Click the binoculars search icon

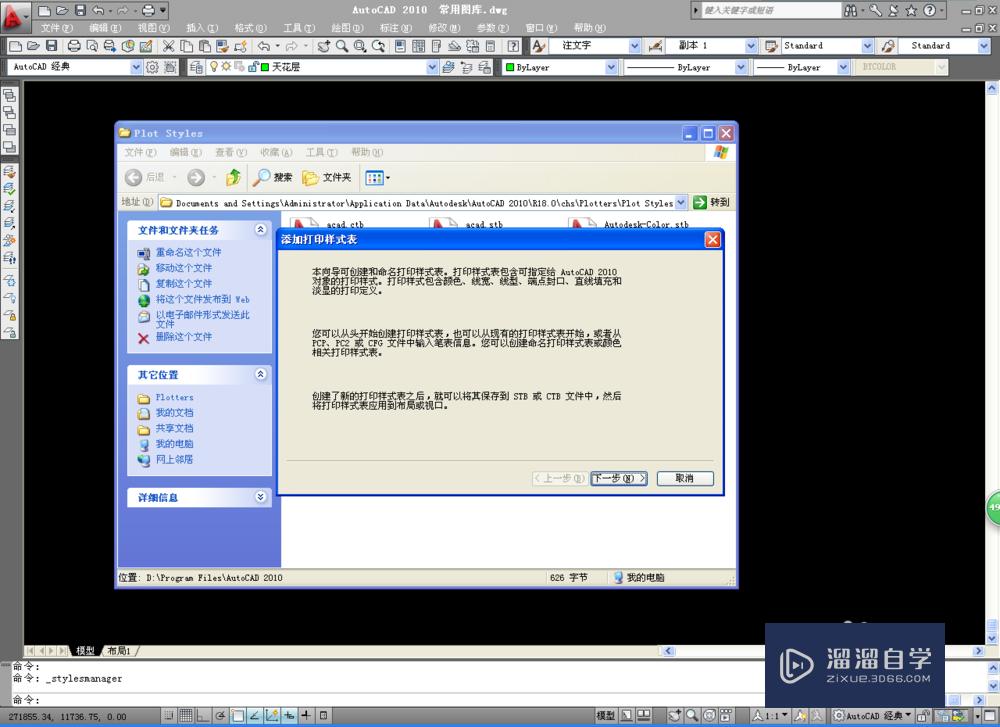tap(851, 10)
